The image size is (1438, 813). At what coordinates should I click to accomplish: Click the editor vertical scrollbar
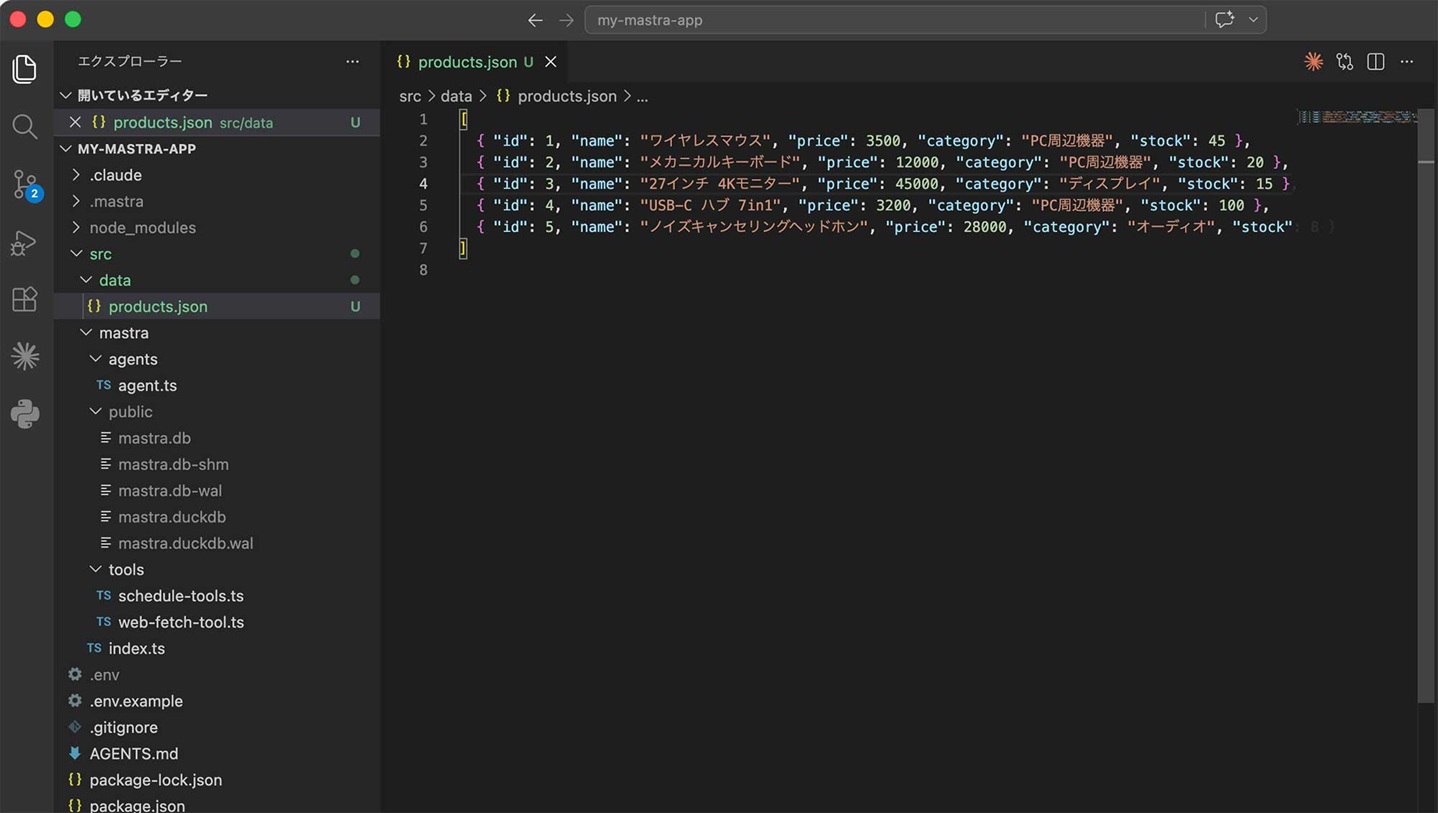click(x=1427, y=405)
